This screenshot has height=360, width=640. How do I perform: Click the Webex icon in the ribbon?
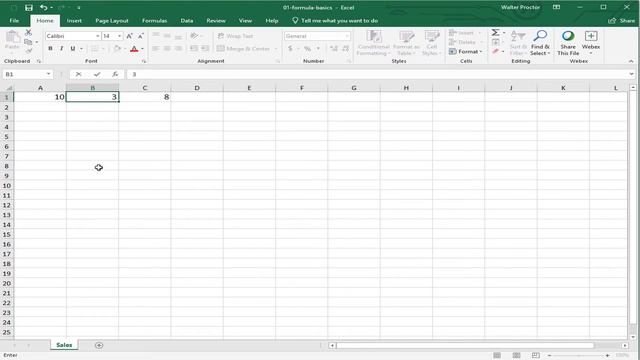591,36
